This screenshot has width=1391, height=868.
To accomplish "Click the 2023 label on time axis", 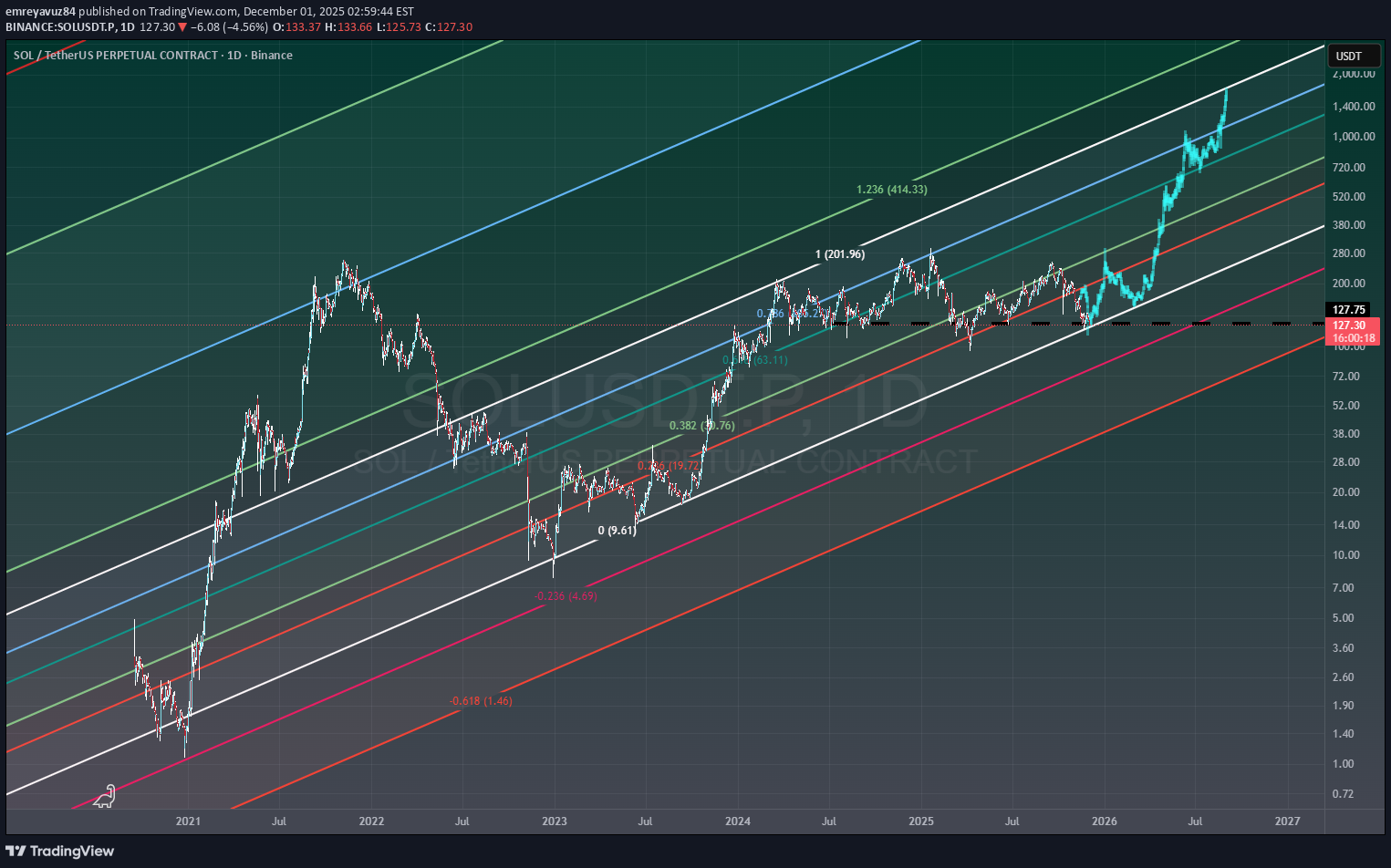I will [x=555, y=821].
